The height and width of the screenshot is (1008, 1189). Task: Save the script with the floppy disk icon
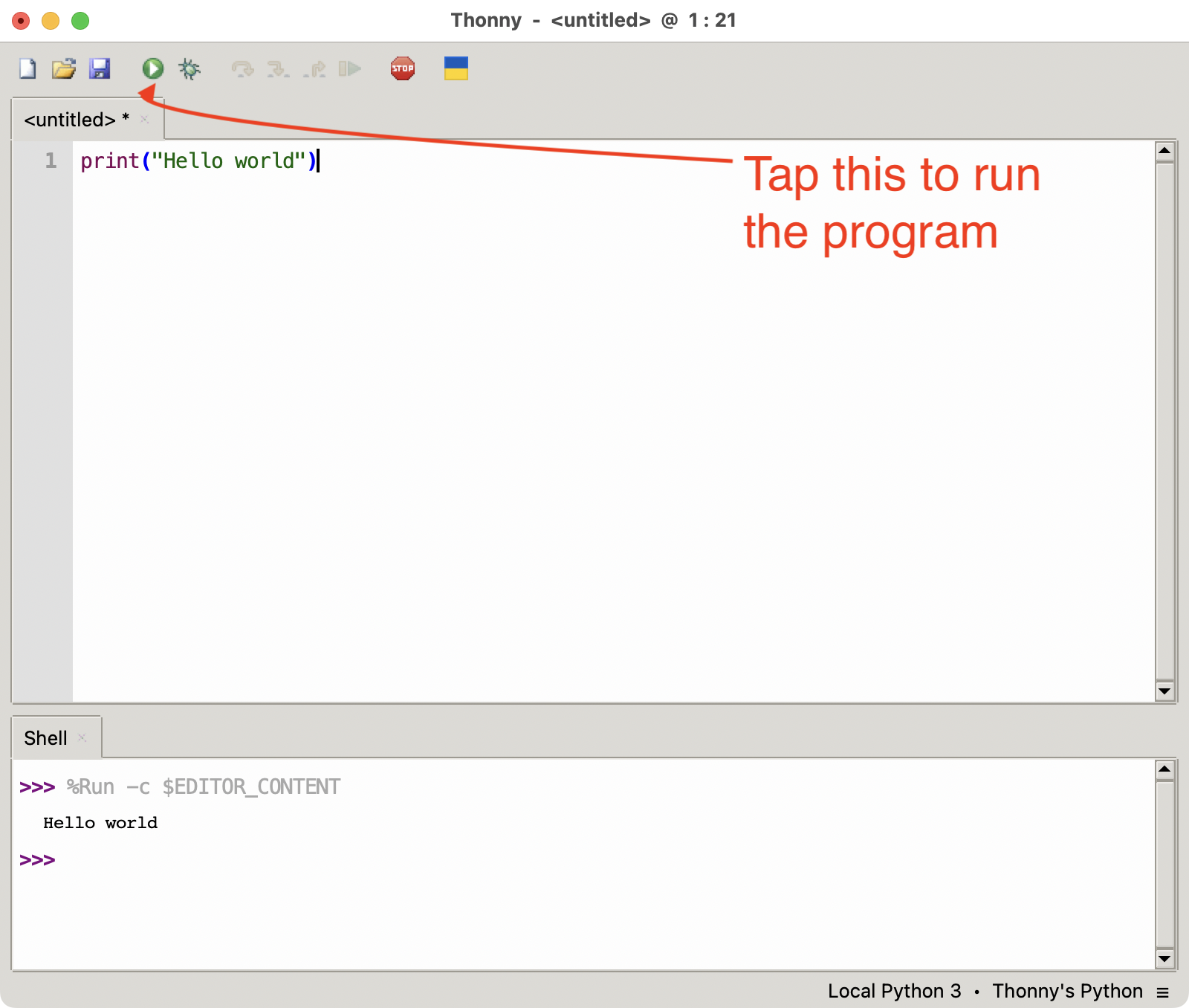[x=100, y=69]
